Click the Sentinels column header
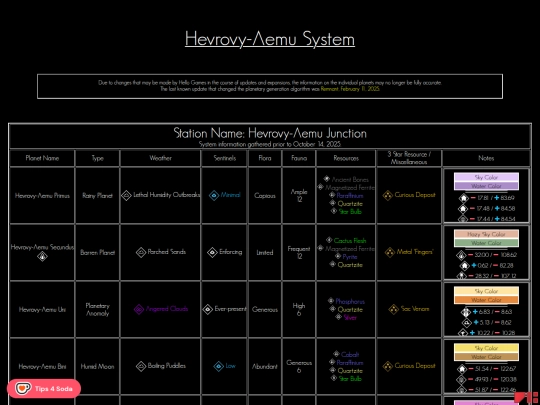This screenshot has width=540, height=405. [x=224, y=158]
